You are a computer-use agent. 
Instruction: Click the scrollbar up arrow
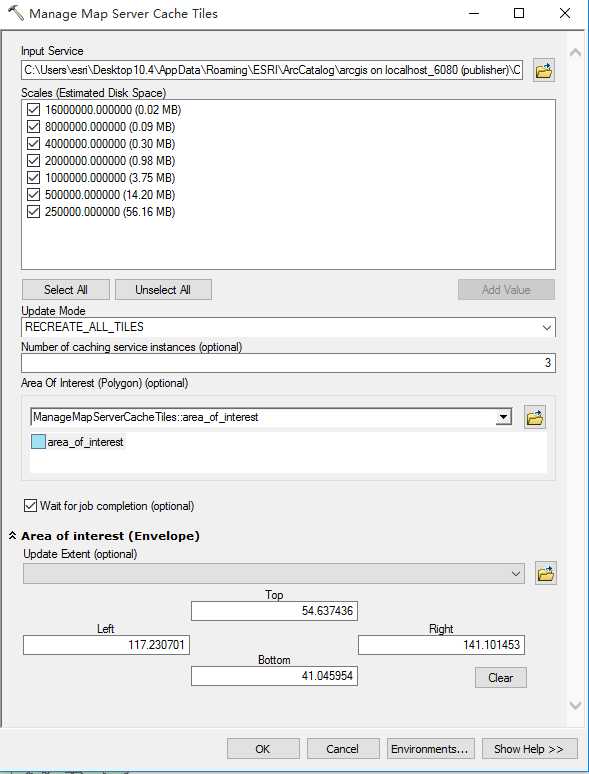click(x=575, y=52)
